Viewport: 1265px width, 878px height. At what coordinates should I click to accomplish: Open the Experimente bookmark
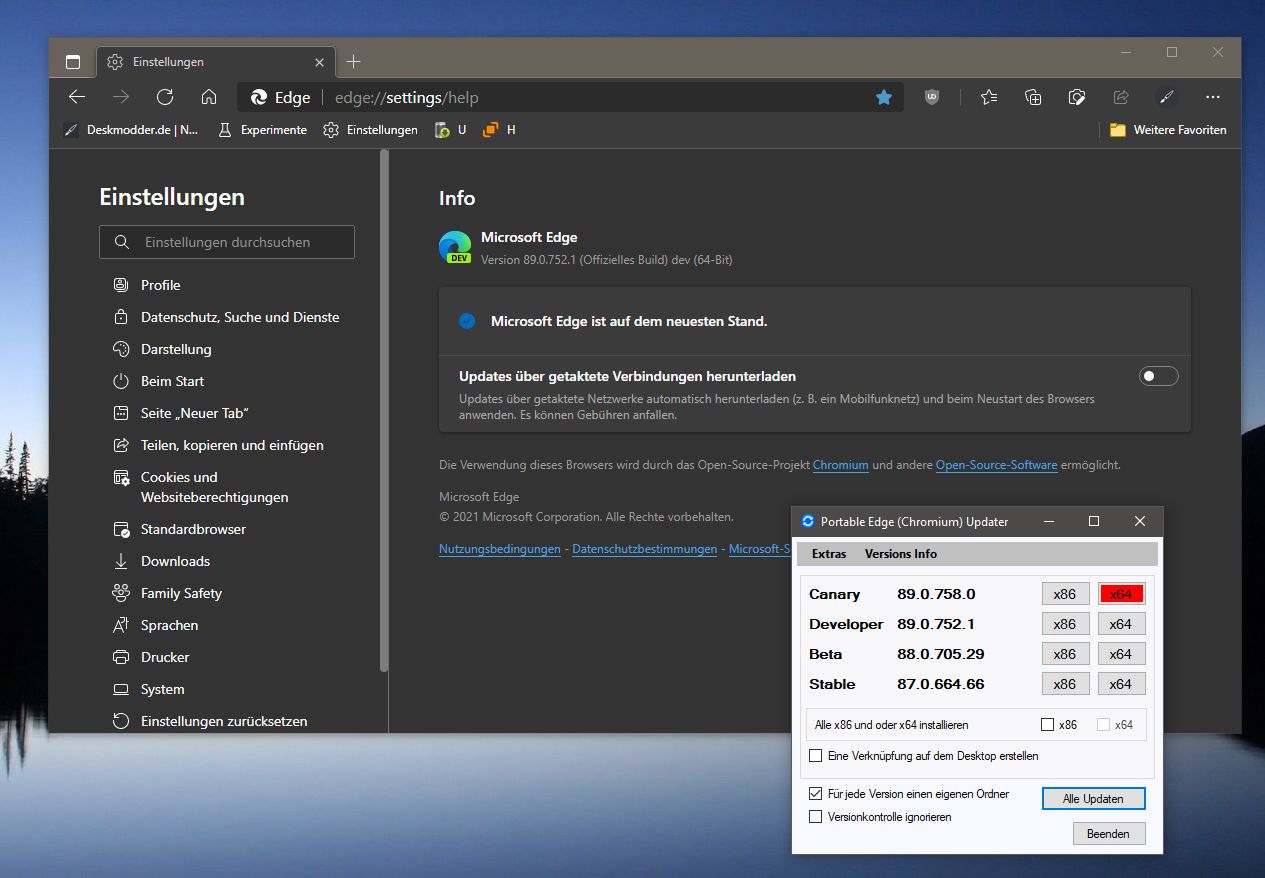[262, 130]
